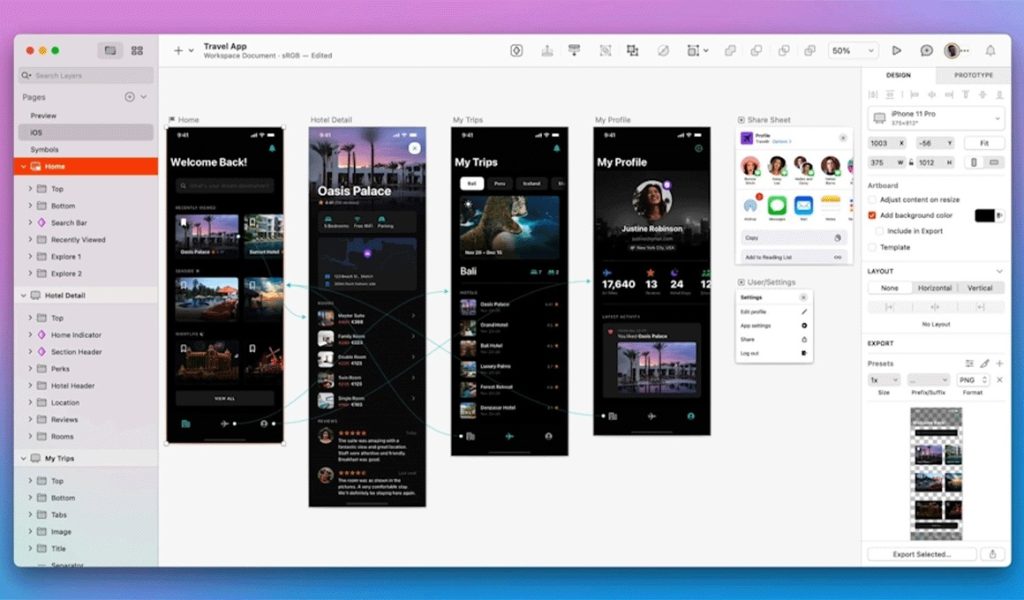Expand the Search Bar layer
Screen dimensions: 1024x600
(30, 223)
